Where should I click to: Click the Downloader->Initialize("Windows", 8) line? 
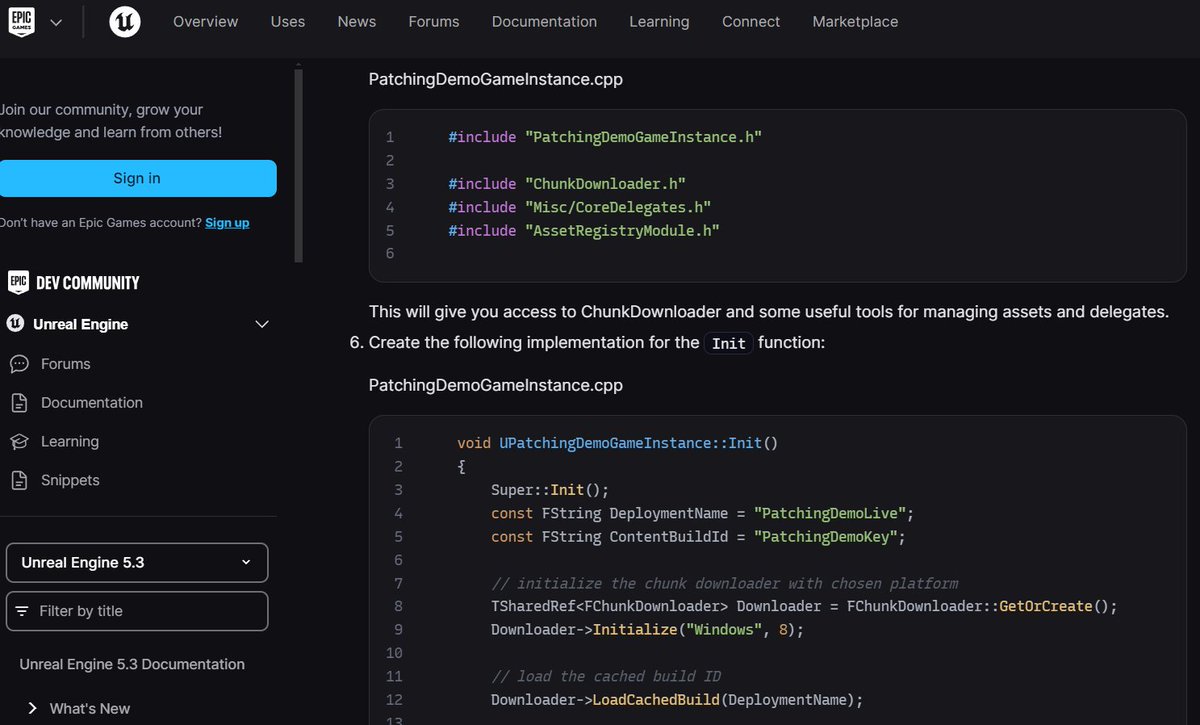point(647,630)
